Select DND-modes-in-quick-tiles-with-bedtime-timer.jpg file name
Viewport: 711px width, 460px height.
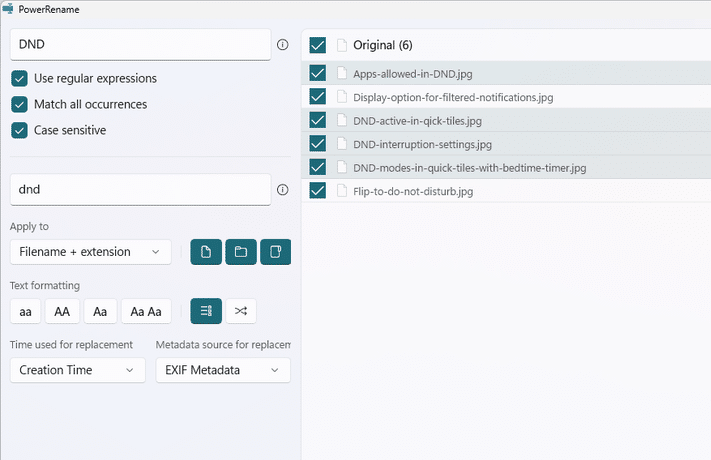tap(469, 168)
